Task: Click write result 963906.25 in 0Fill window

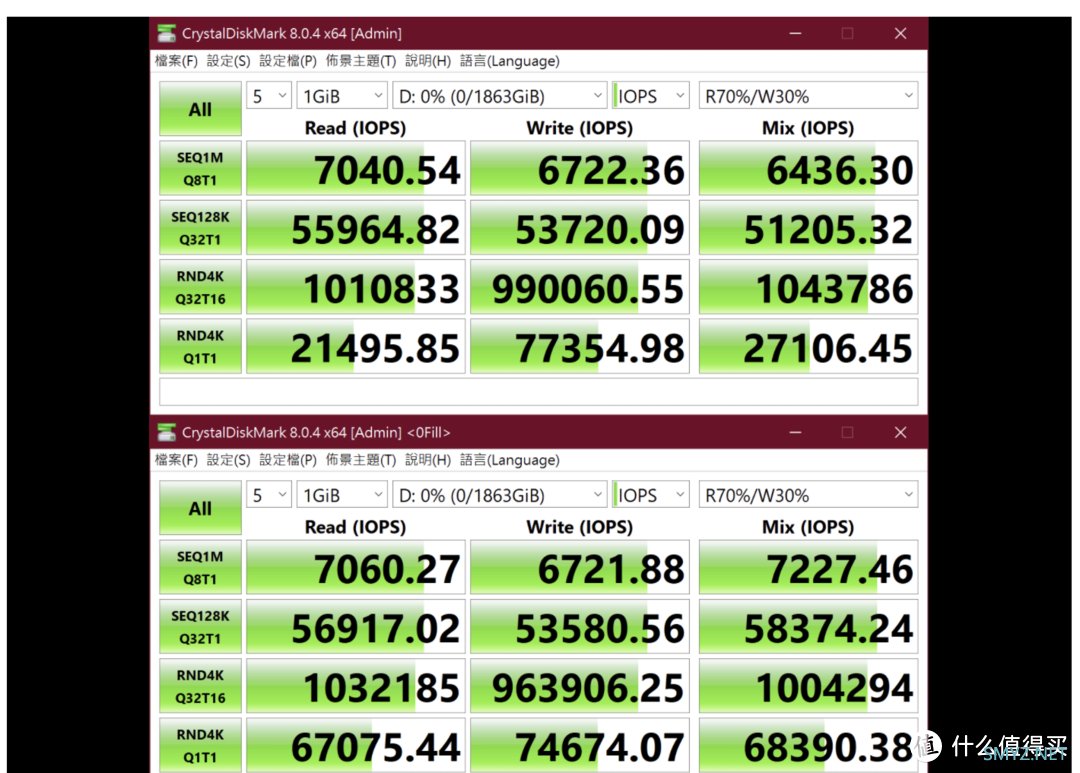Action: point(580,686)
